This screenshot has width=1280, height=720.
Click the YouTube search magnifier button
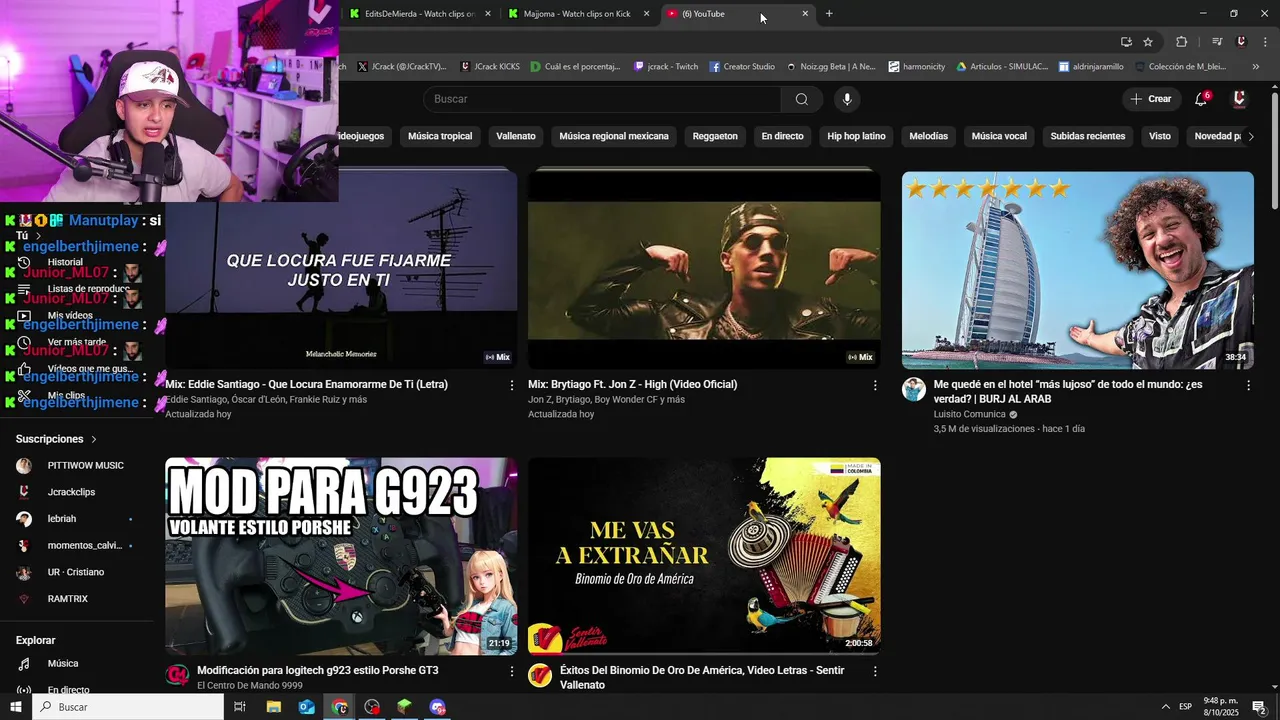pos(801,99)
